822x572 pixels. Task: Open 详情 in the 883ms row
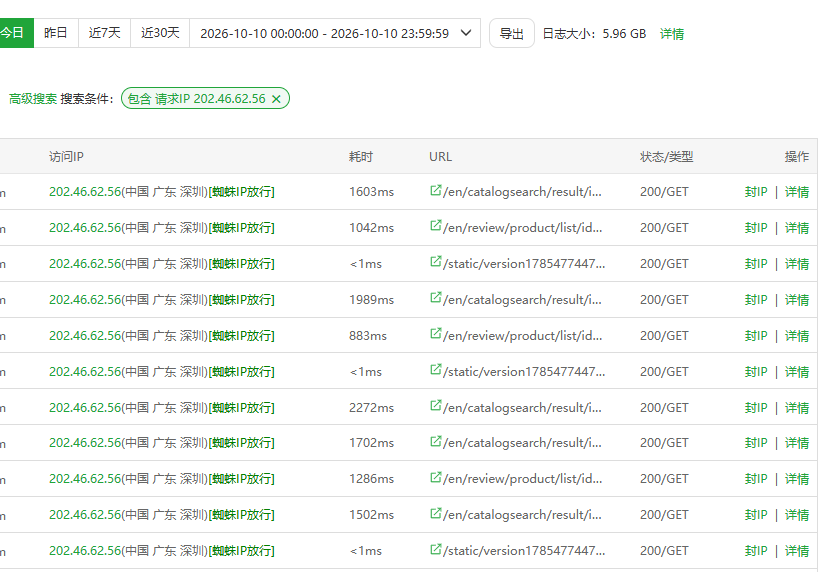[x=797, y=336]
